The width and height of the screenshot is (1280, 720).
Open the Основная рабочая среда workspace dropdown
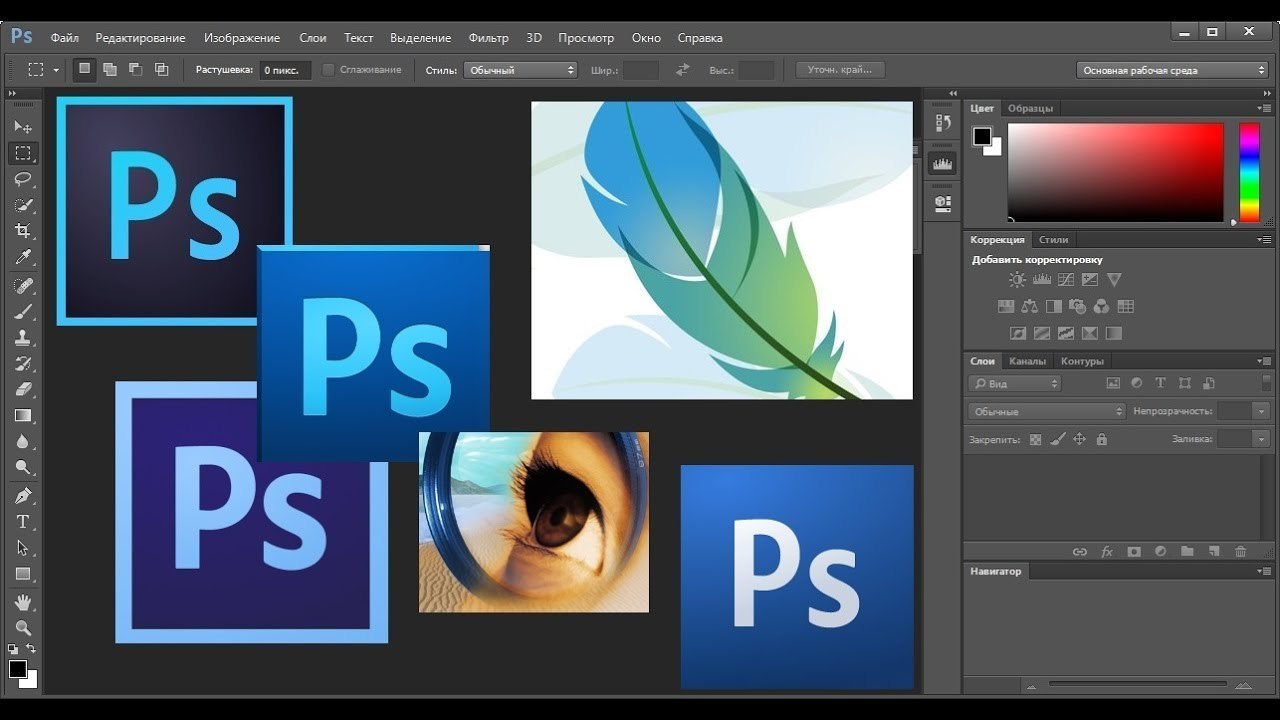pyautogui.click(x=1173, y=70)
